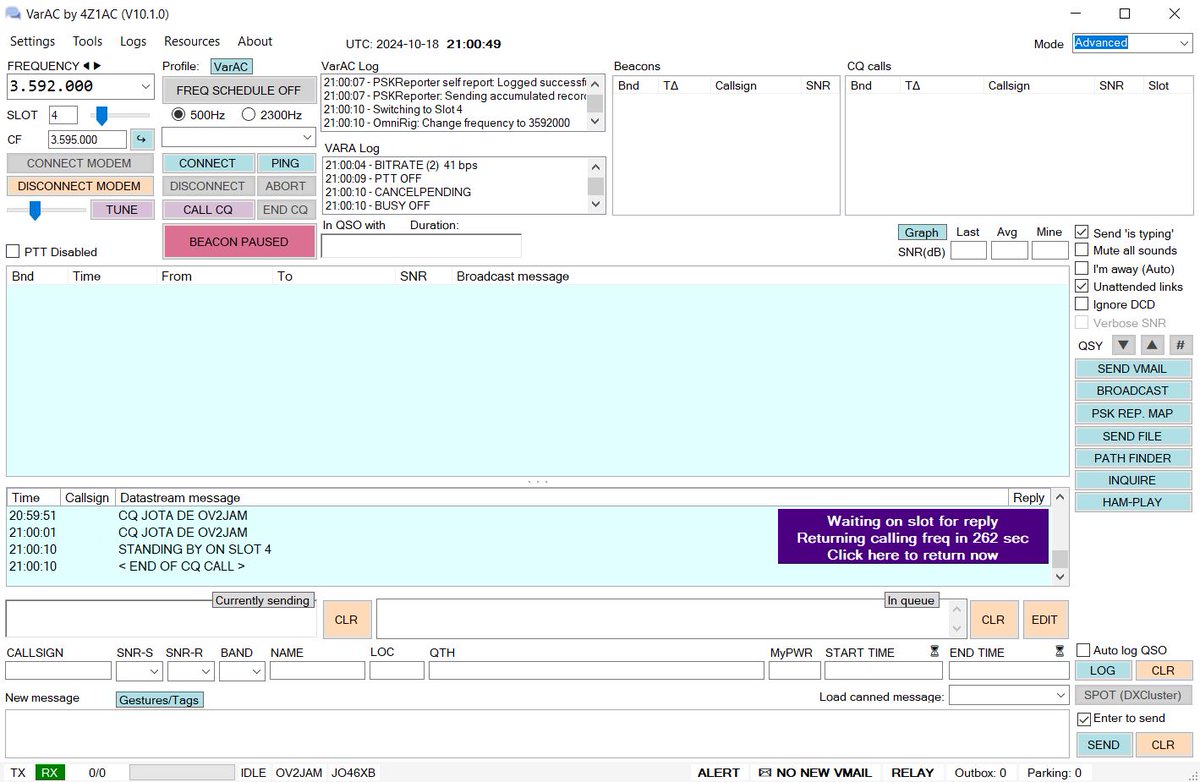Check the I'm away (Auto) box
Image resolution: width=1200 pixels, height=782 pixels.
tap(1082, 268)
